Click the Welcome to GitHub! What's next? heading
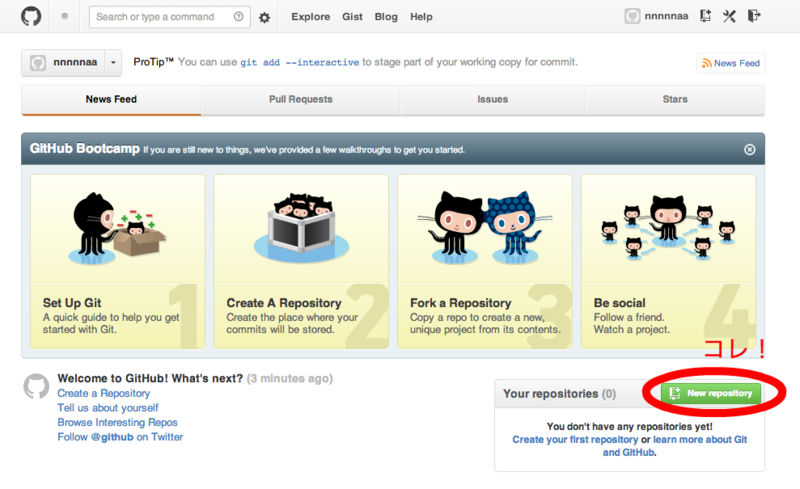 (x=150, y=378)
